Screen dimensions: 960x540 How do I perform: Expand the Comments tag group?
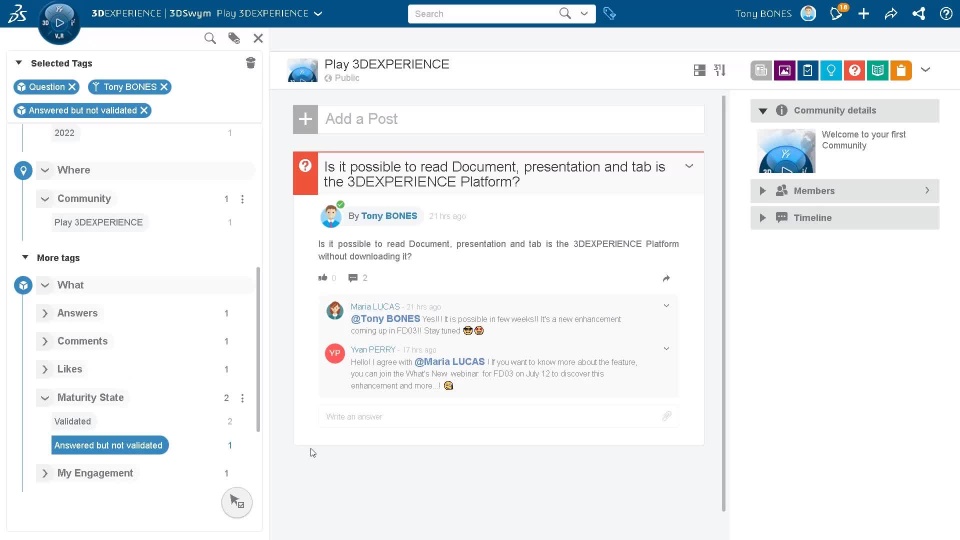tap(45, 342)
